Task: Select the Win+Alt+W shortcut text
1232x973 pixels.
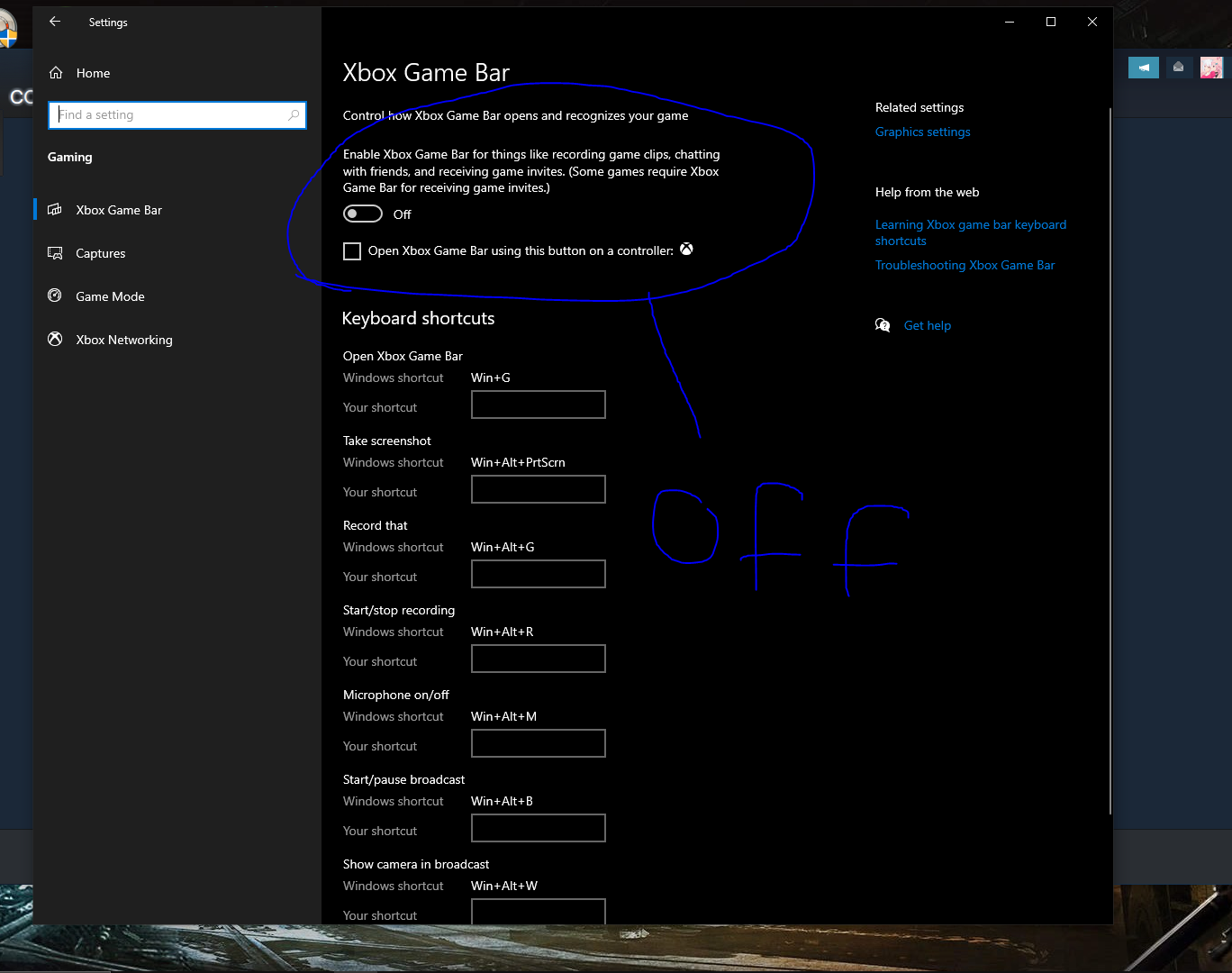Action: 504,886
